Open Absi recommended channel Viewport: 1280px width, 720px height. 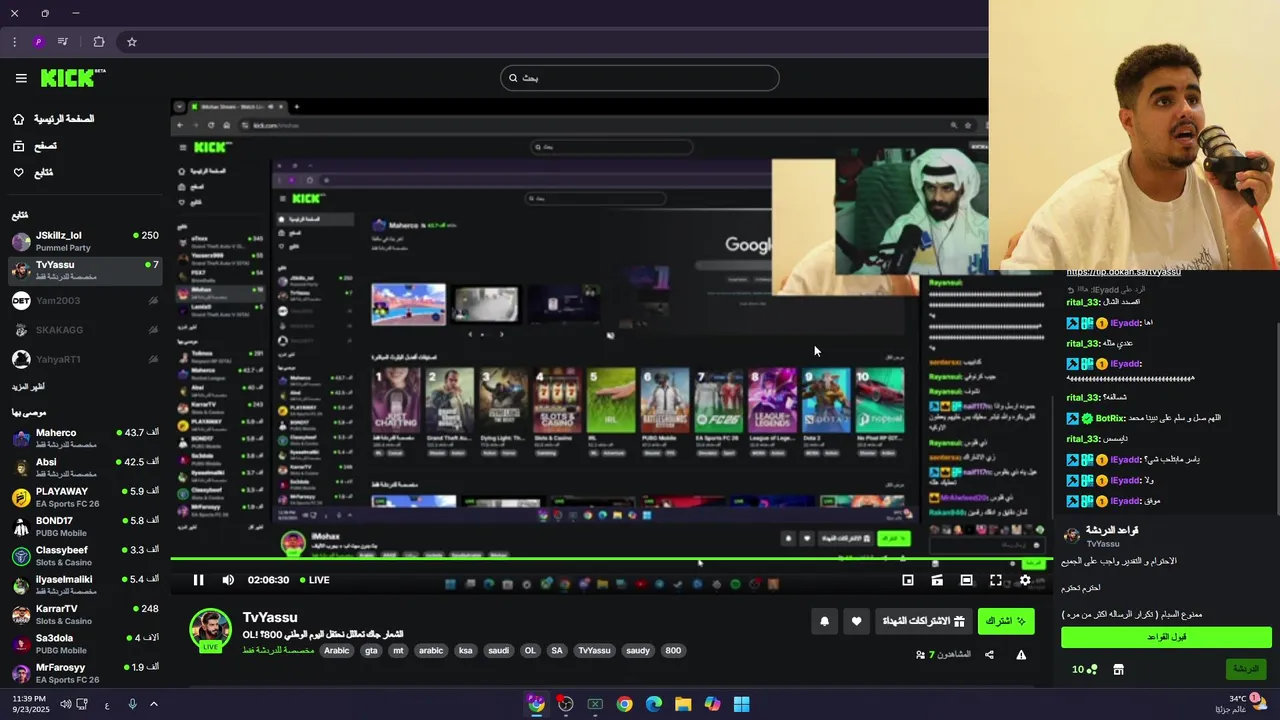85,468
